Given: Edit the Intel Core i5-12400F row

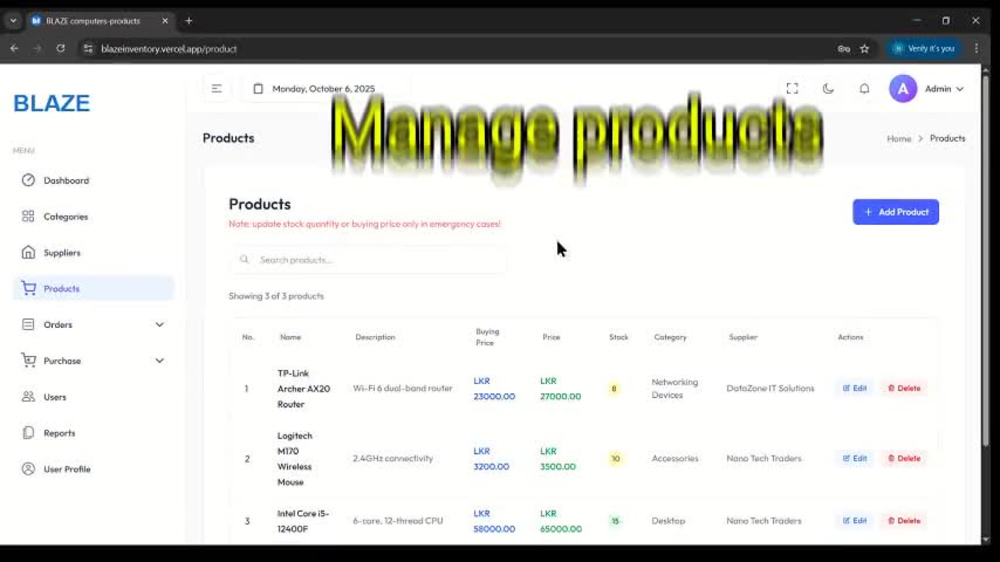Looking at the screenshot, I should point(855,521).
